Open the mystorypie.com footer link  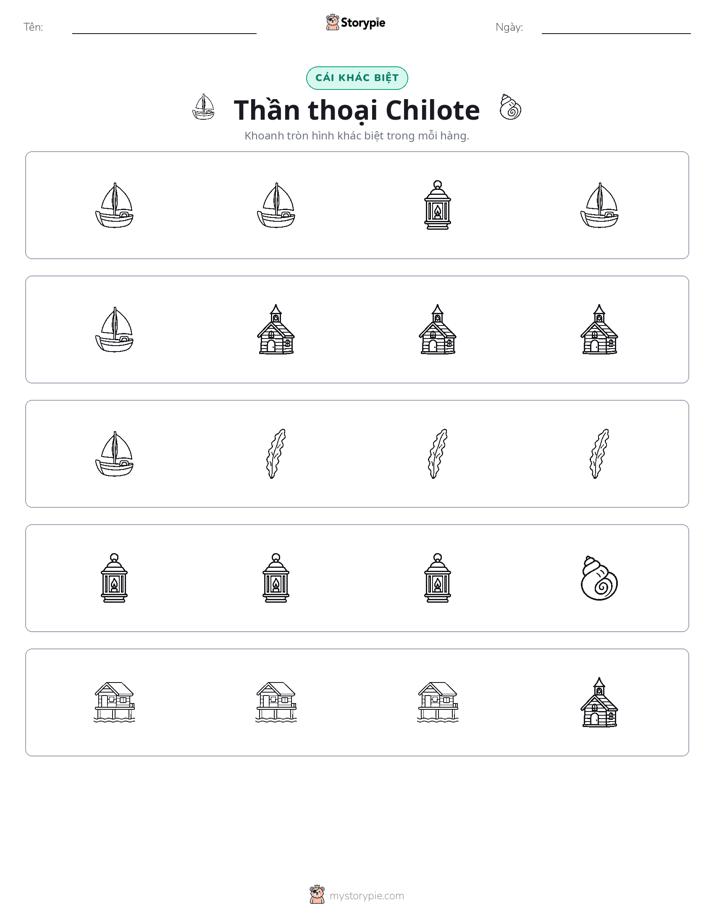366,896
